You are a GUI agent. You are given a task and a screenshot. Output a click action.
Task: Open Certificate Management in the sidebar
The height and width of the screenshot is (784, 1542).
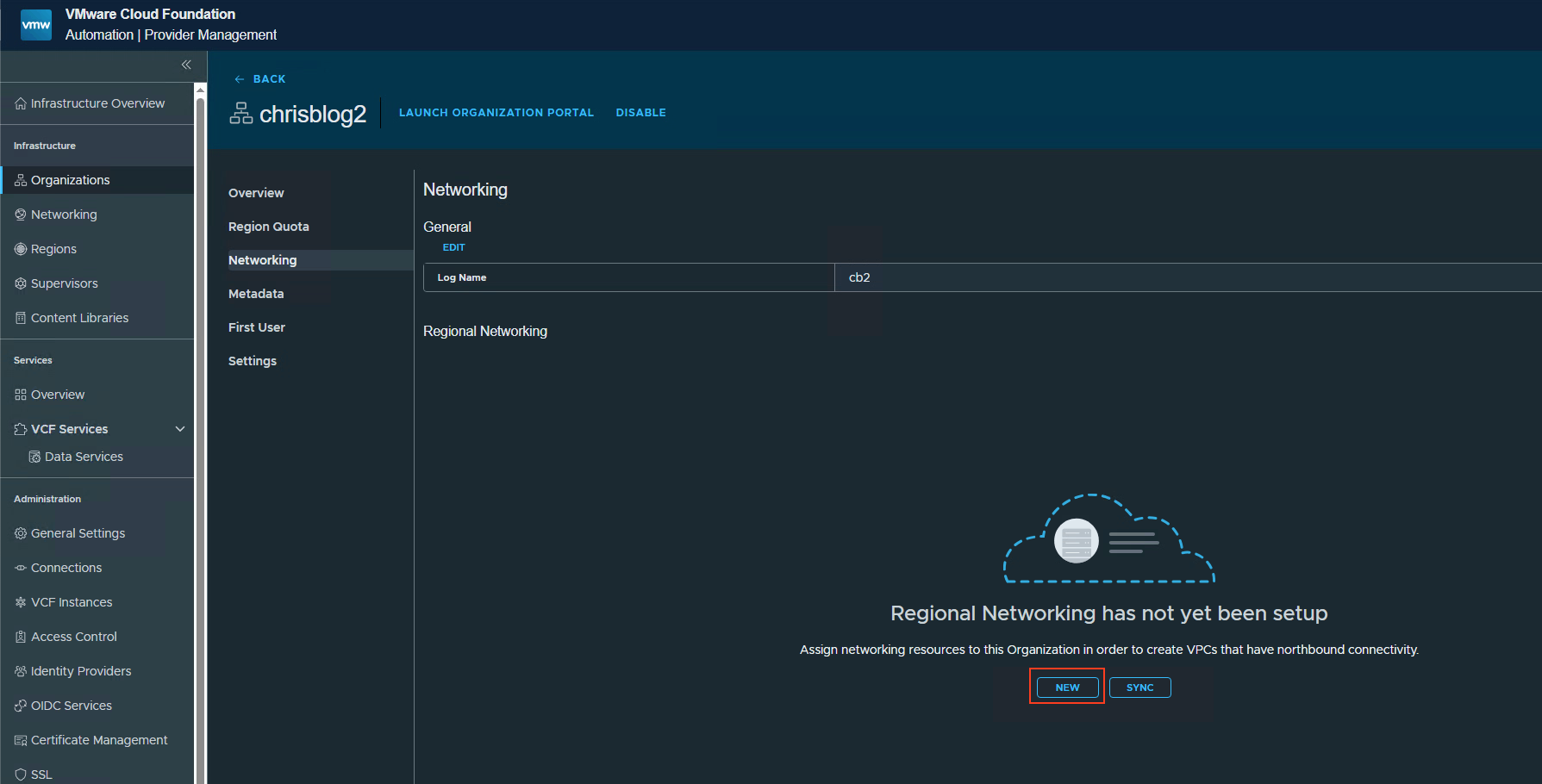pos(97,740)
